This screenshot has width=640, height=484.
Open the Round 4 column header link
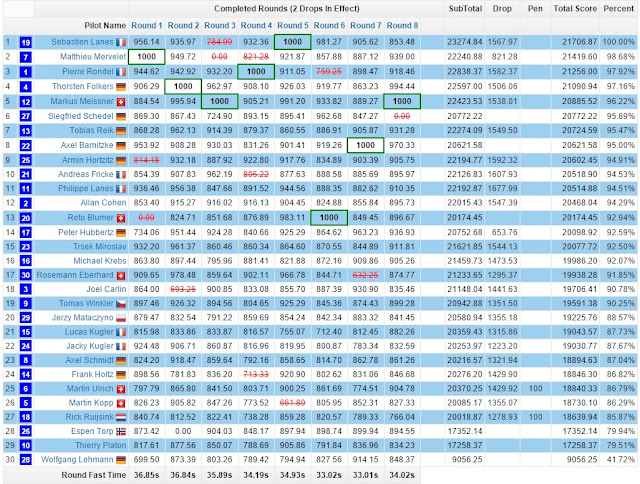256,25
